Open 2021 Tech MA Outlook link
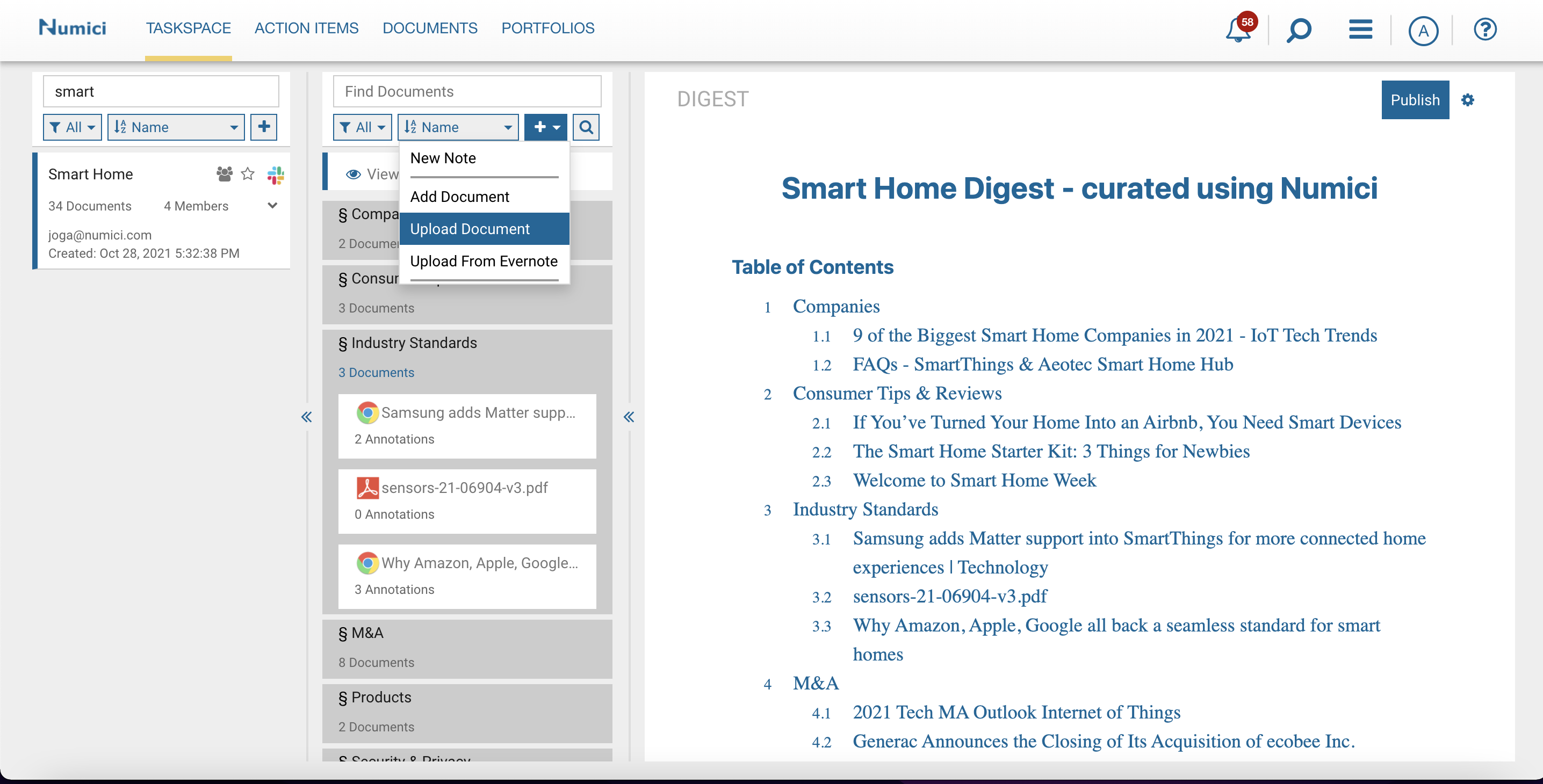 tap(1016, 712)
